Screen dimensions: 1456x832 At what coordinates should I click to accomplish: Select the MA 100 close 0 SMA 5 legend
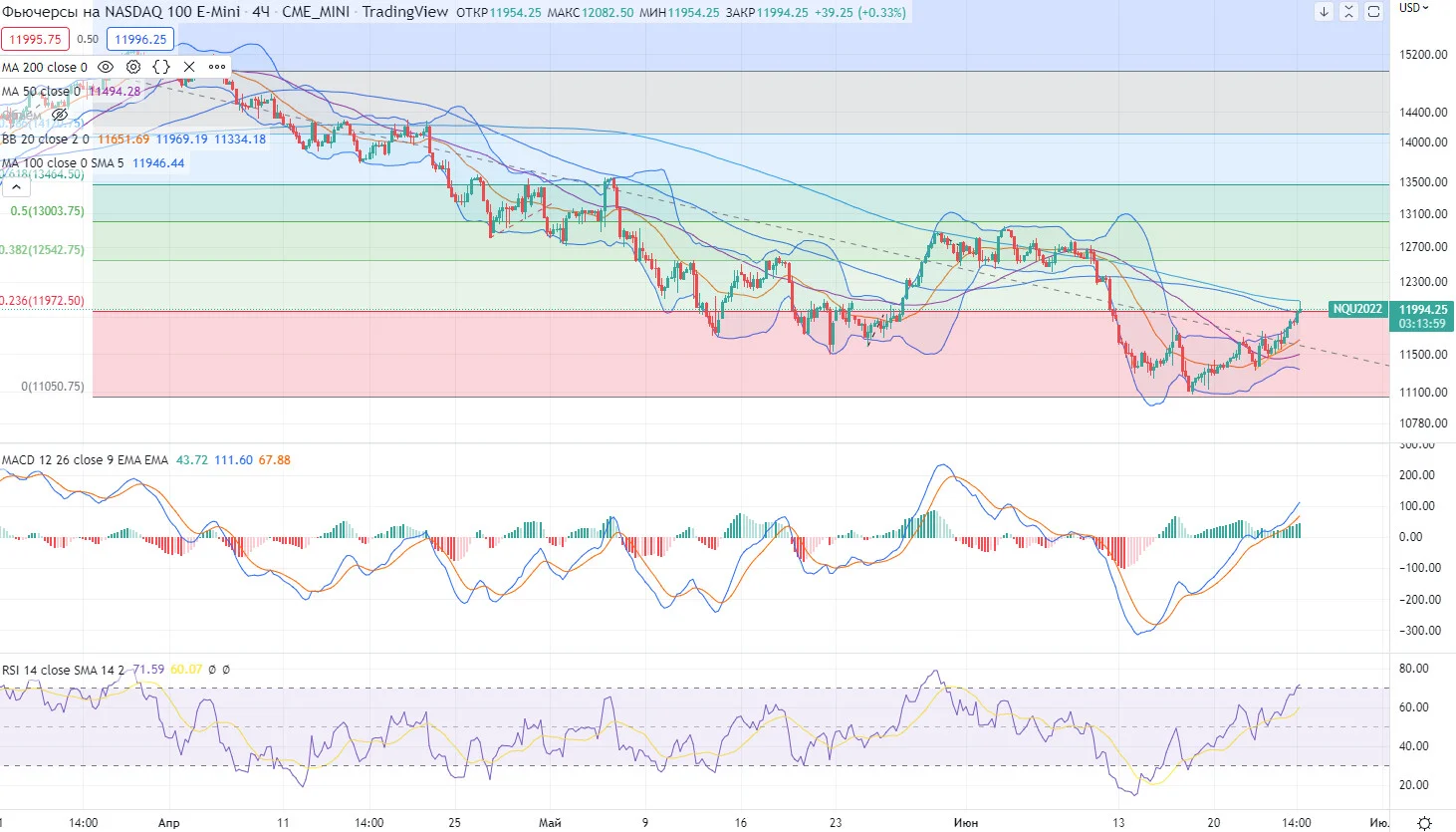63,163
